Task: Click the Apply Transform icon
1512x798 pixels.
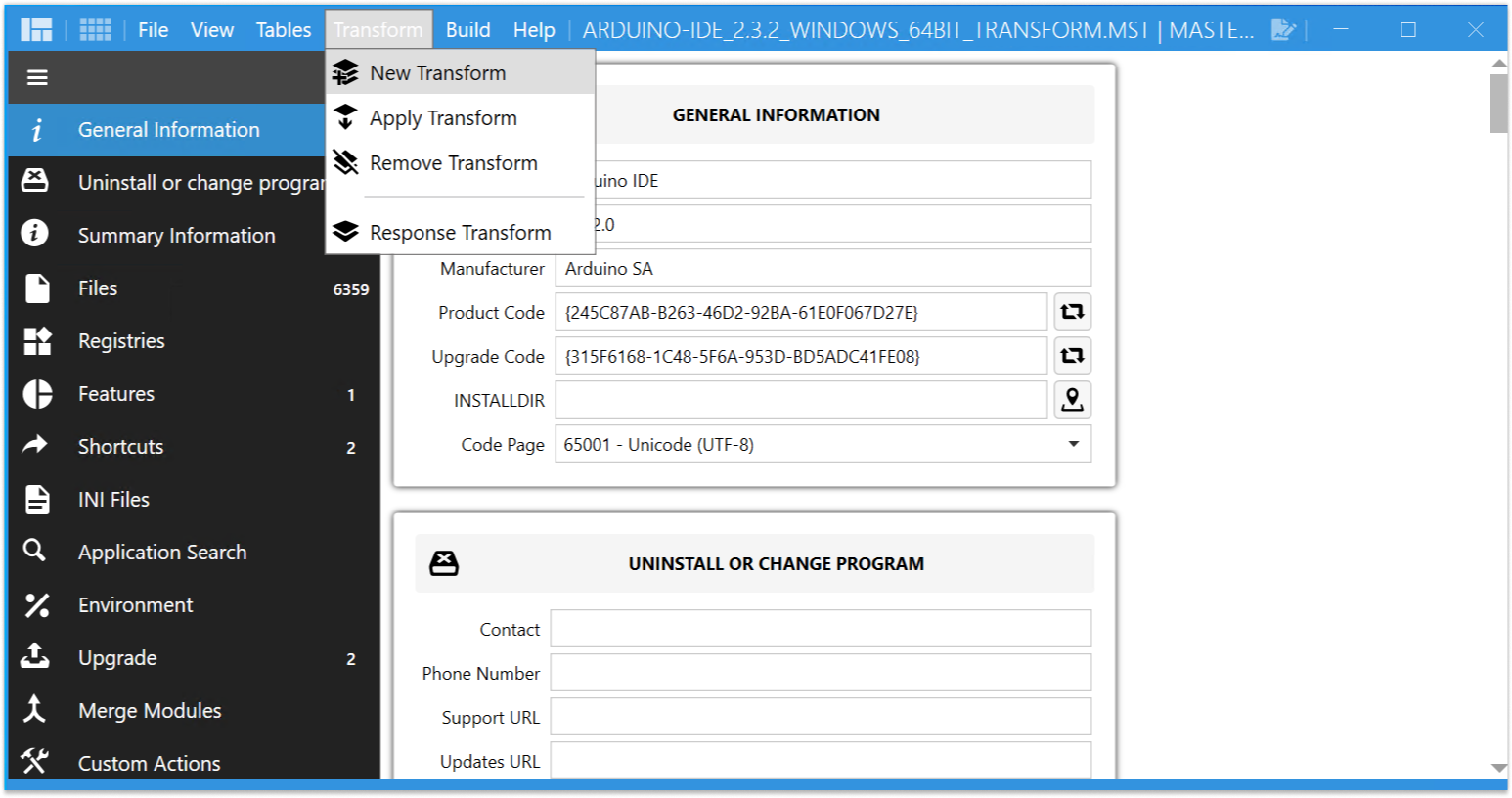Action: tap(345, 117)
